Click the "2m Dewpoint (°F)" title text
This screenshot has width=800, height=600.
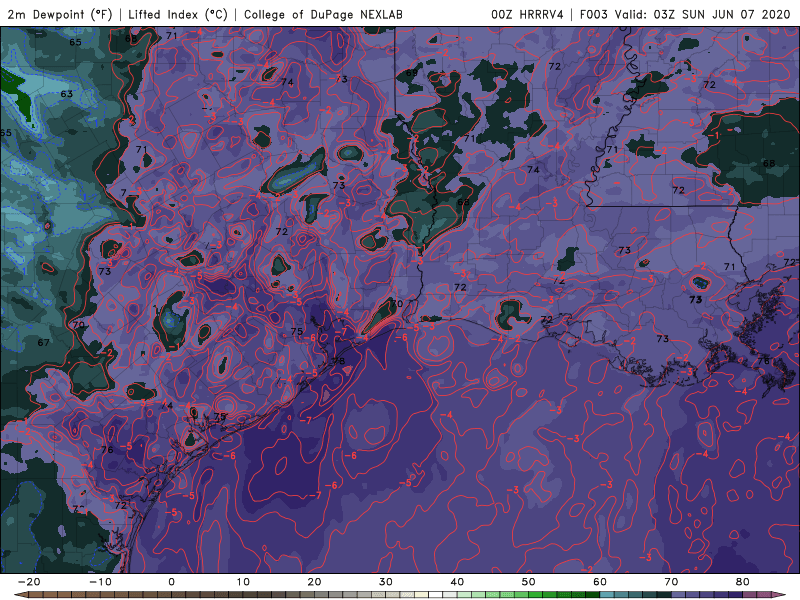pyautogui.click(x=60, y=14)
